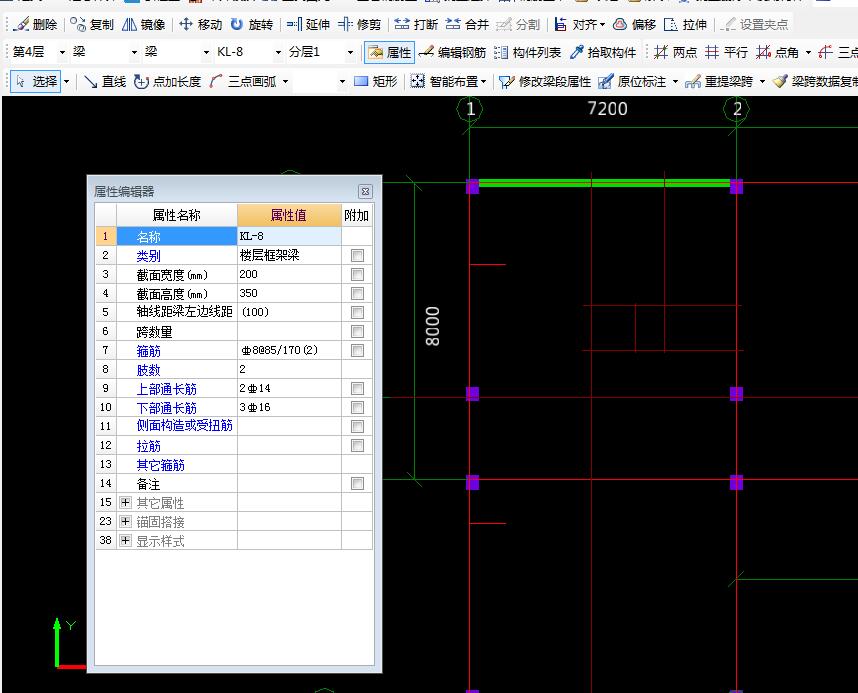Screen dimensions: 858x693
Task: Open 智能布置 smart placement
Action: coord(448,82)
